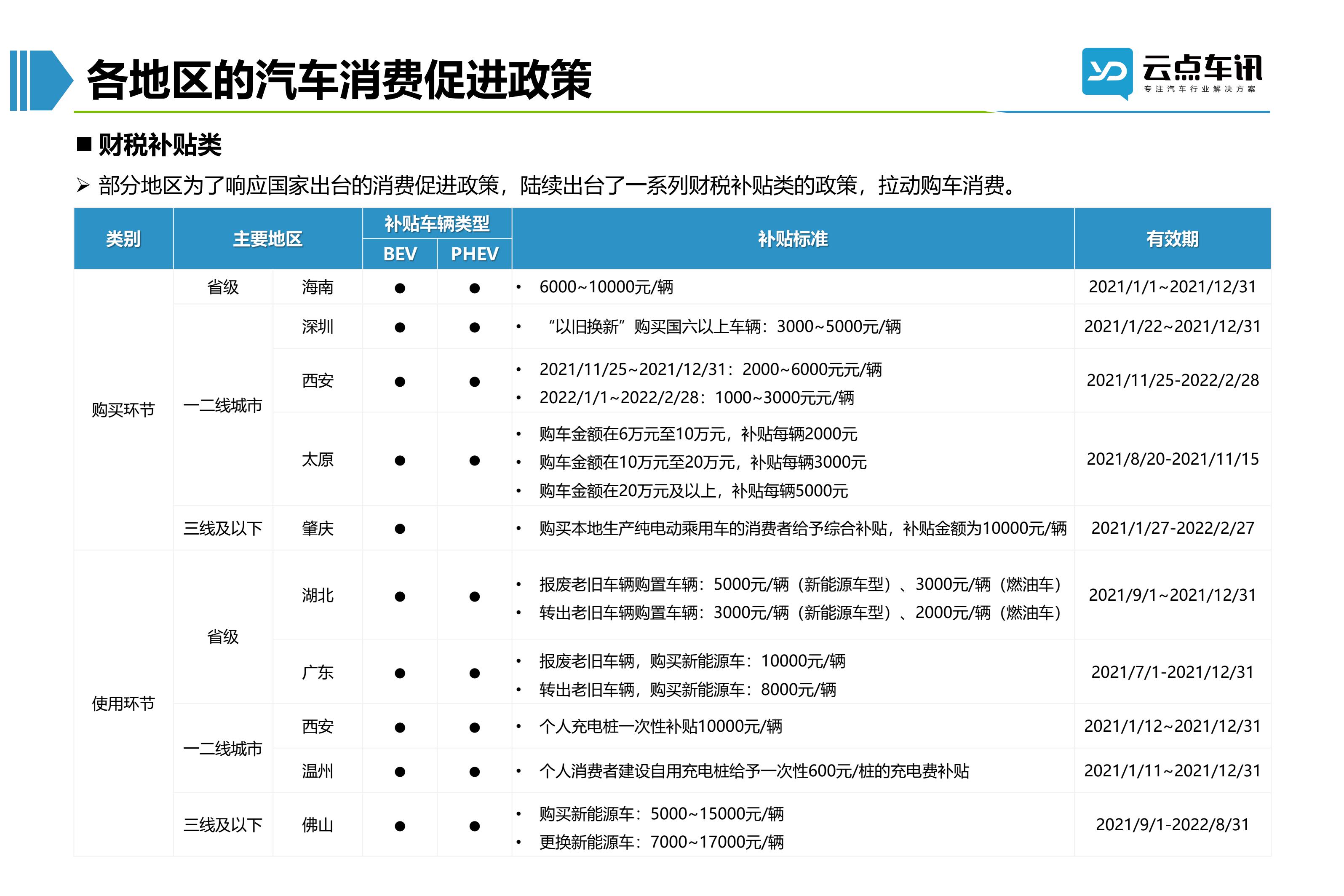
Task: Click the 三线及以下 cell in 佛山 row
Action: pos(223,825)
